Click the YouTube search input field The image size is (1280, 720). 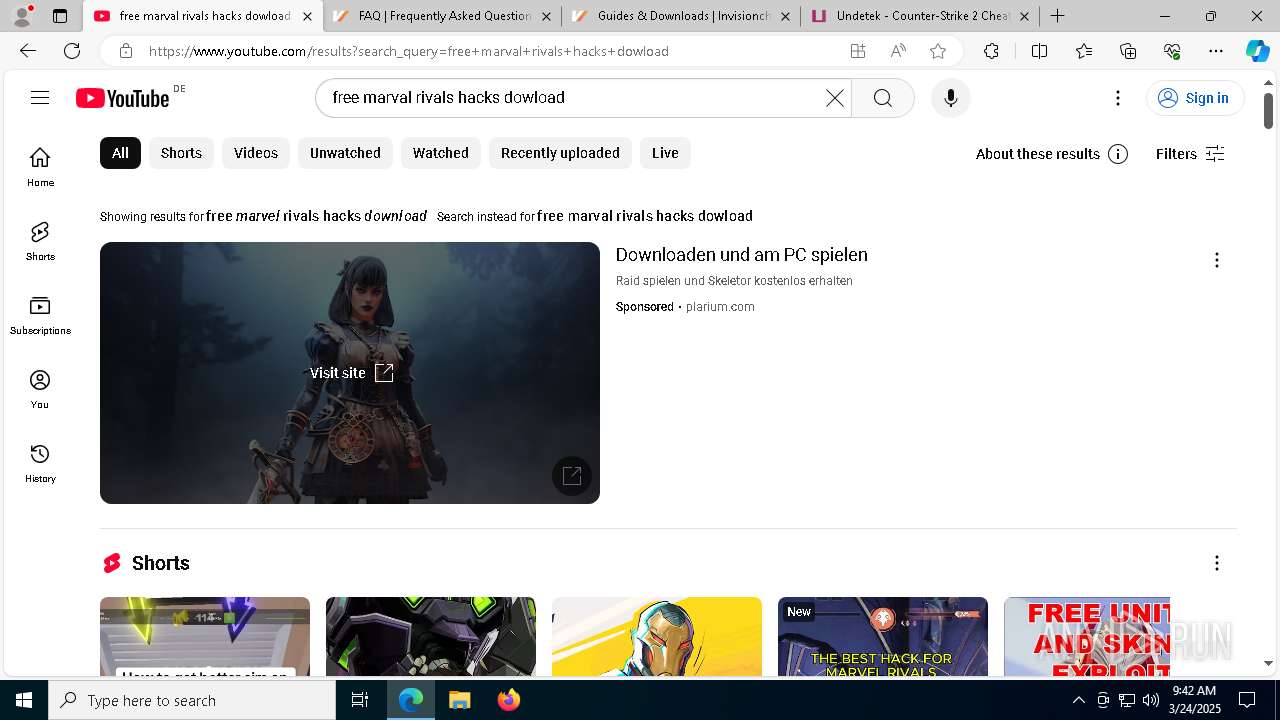[x=575, y=97]
